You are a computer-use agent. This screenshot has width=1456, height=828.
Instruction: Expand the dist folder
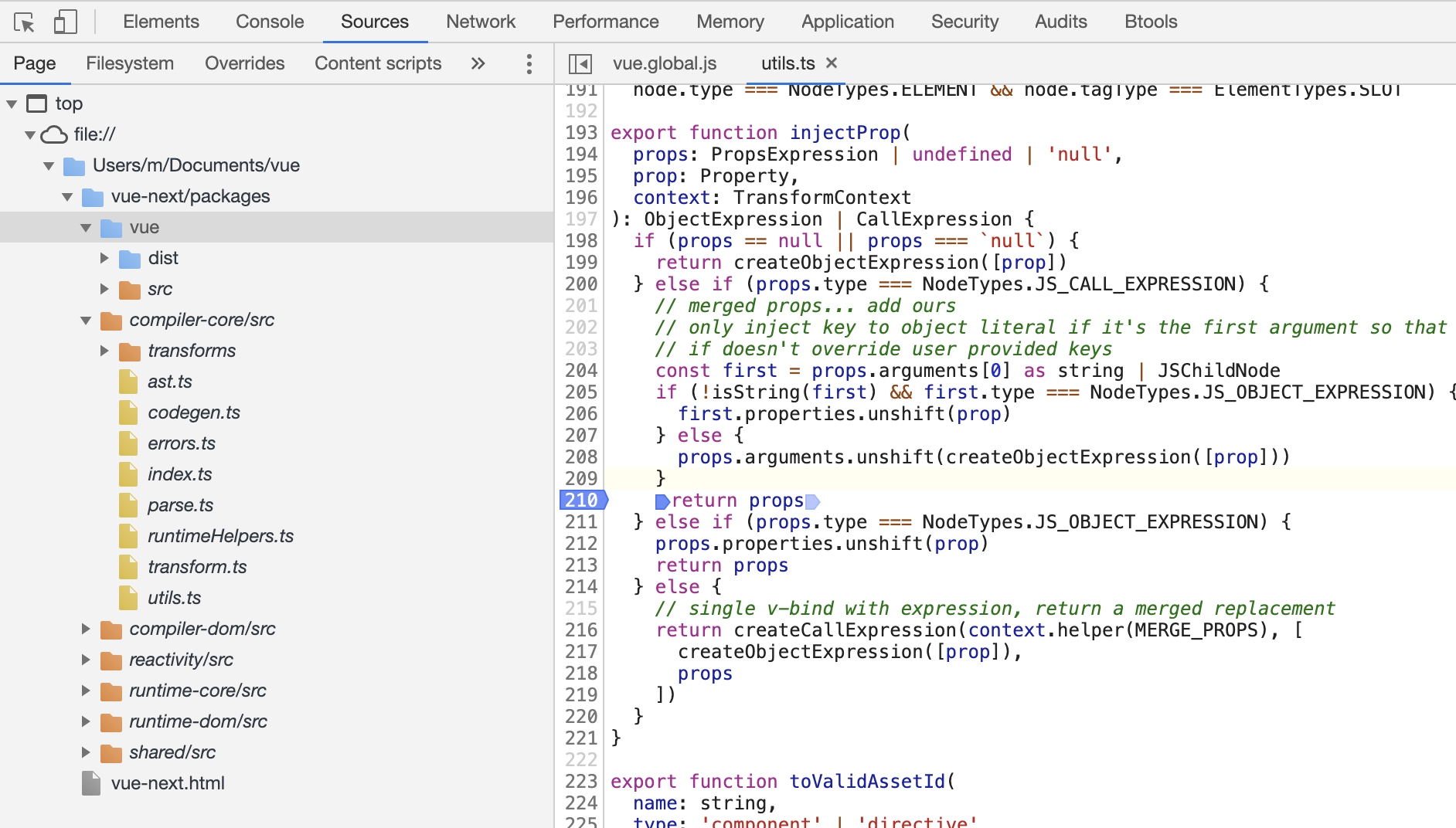coord(104,258)
